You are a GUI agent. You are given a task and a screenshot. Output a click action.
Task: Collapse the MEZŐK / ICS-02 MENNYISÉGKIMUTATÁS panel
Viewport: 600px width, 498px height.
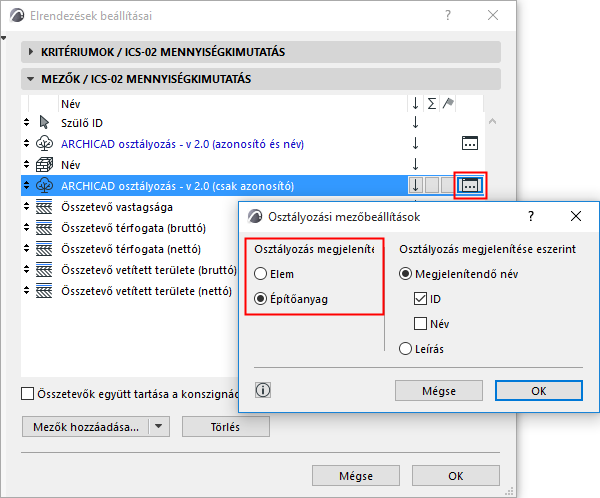point(31,79)
